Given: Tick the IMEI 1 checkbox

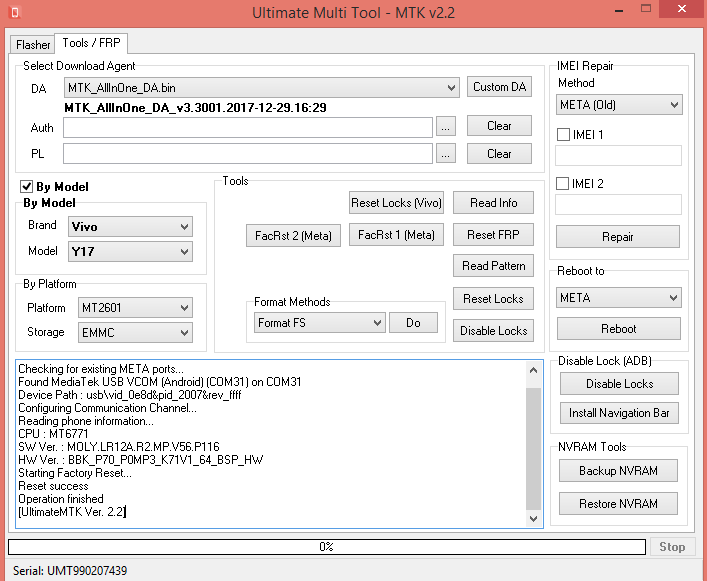Looking at the screenshot, I should 564,134.
